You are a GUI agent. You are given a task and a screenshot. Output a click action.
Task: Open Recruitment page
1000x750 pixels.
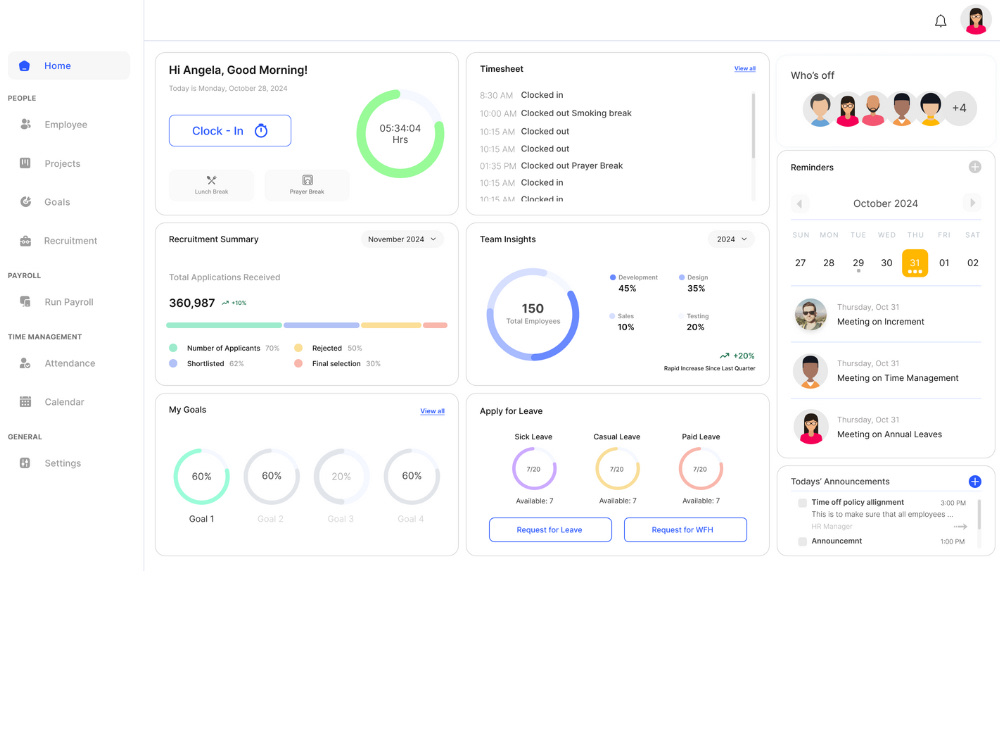coord(70,240)
